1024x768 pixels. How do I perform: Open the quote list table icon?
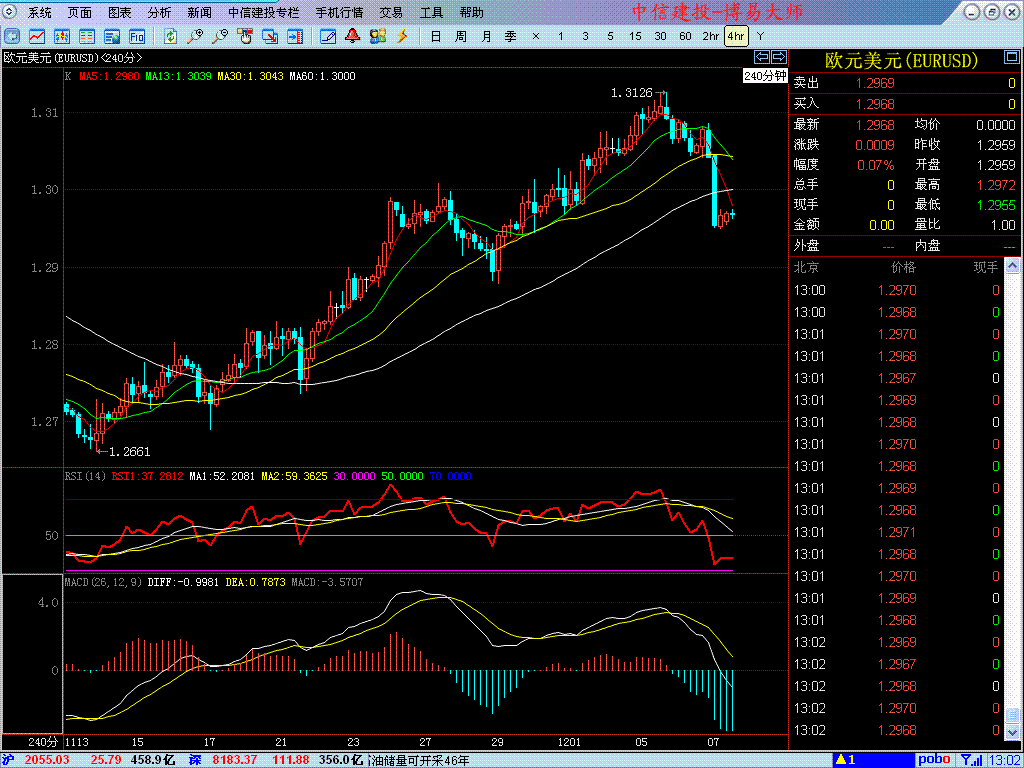87,36
